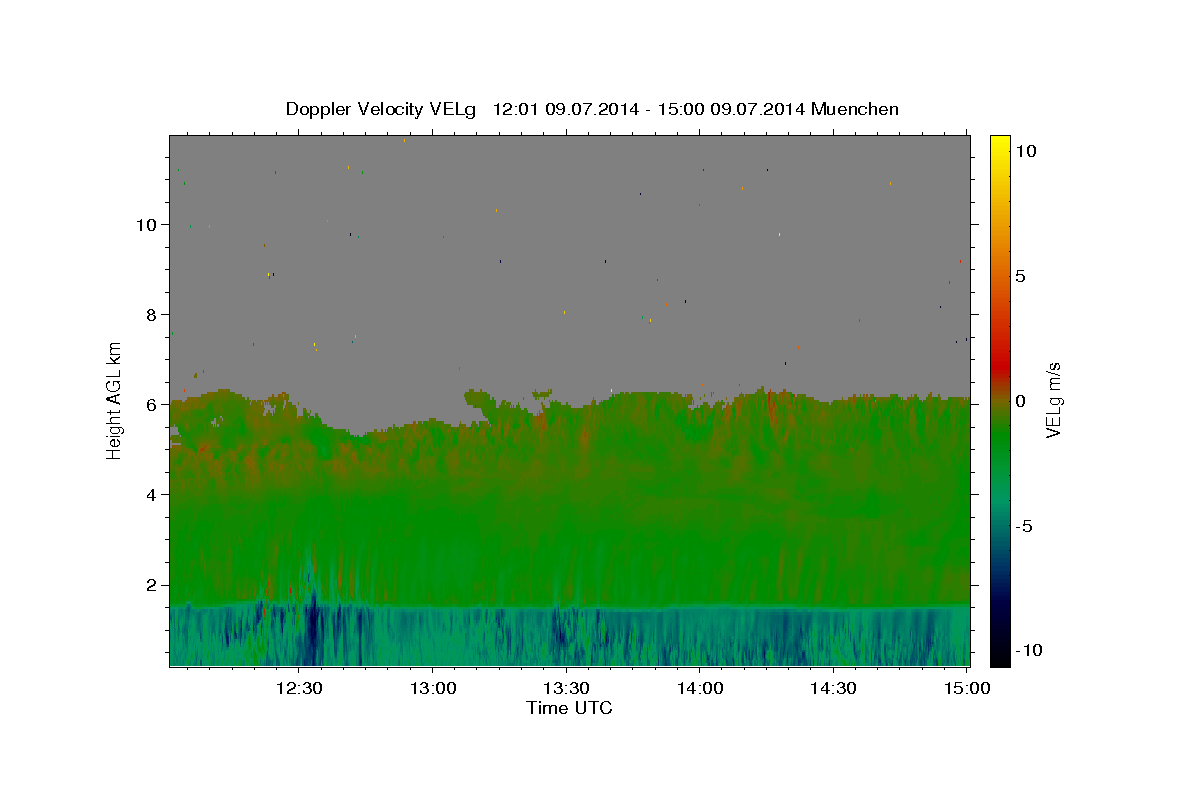
Task: Click the black bottom of the colorbar
Action: point(999,657)
